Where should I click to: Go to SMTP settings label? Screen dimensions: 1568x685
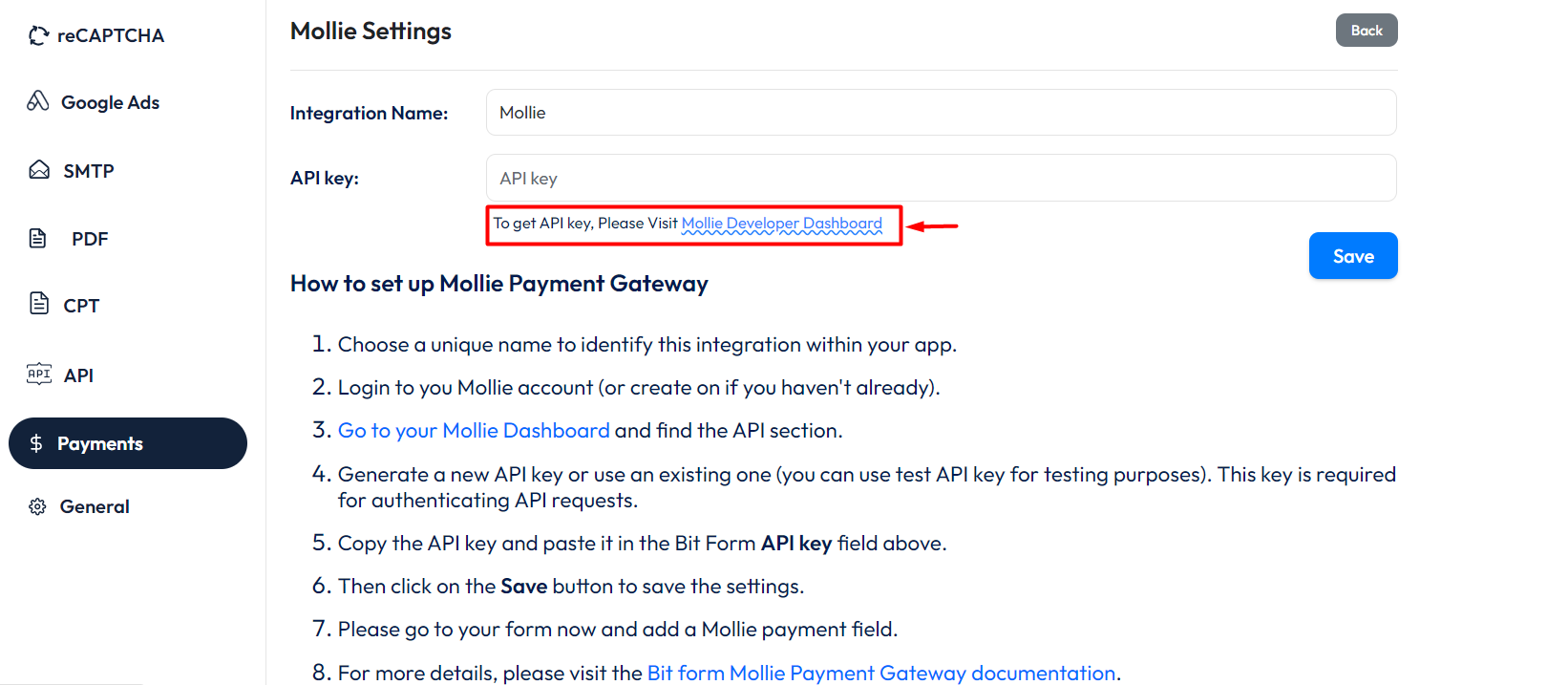click(x=88, y=171)
